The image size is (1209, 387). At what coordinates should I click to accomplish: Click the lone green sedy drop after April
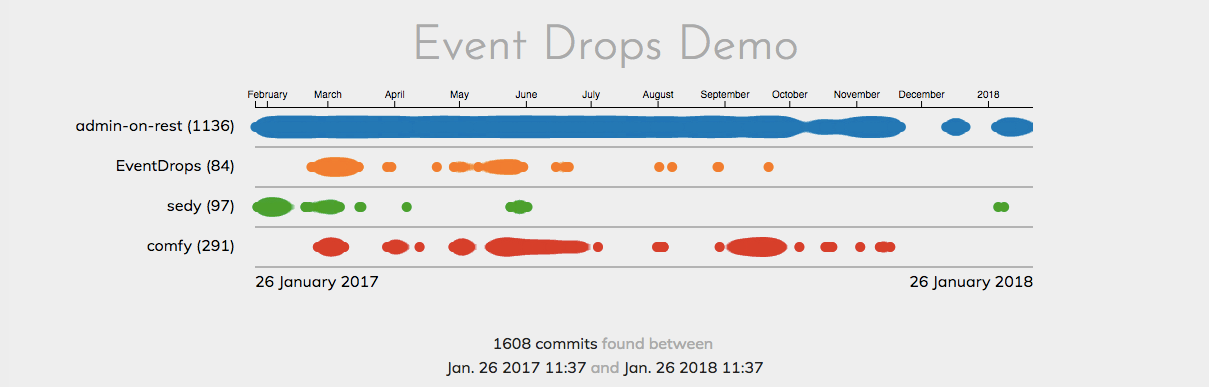406,207
